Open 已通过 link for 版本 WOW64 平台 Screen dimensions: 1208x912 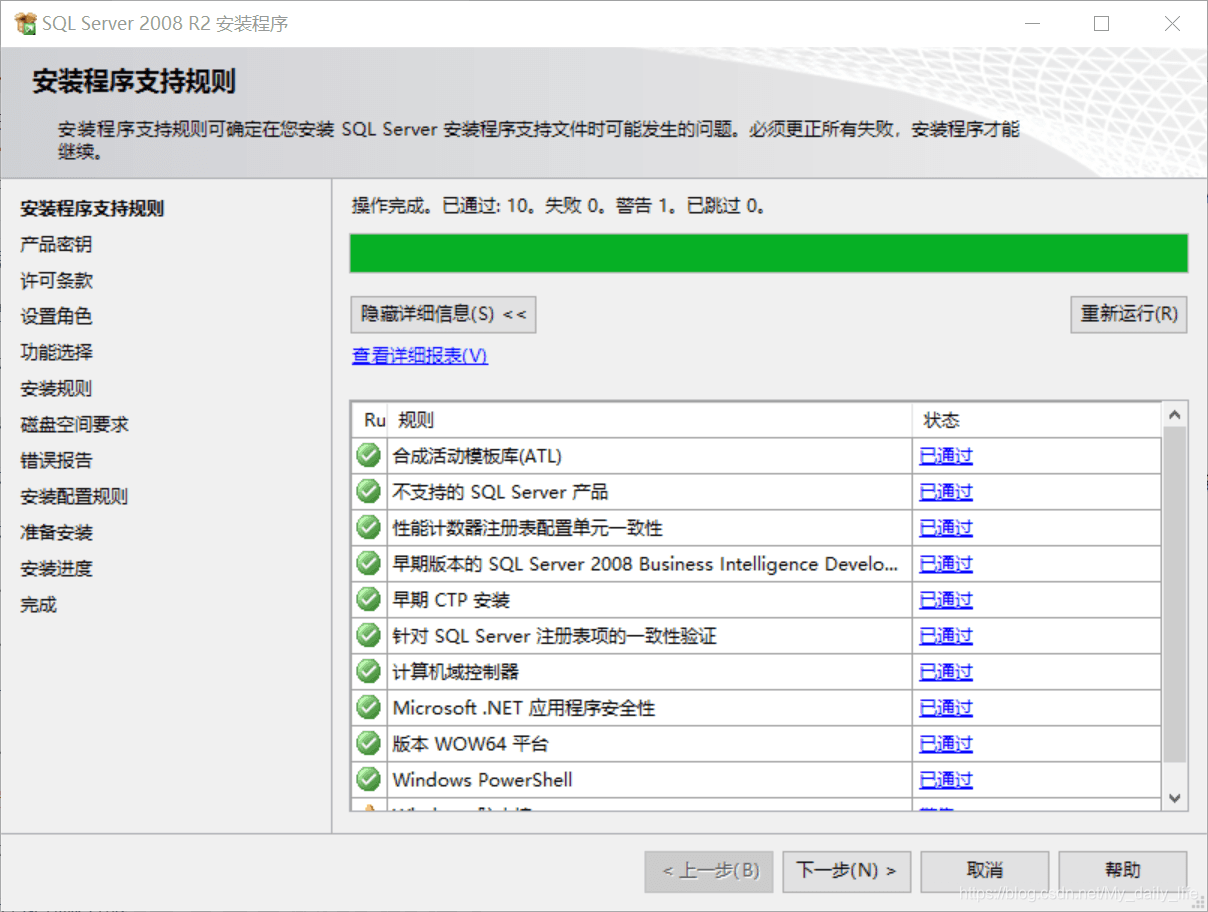tap(946, 744)
